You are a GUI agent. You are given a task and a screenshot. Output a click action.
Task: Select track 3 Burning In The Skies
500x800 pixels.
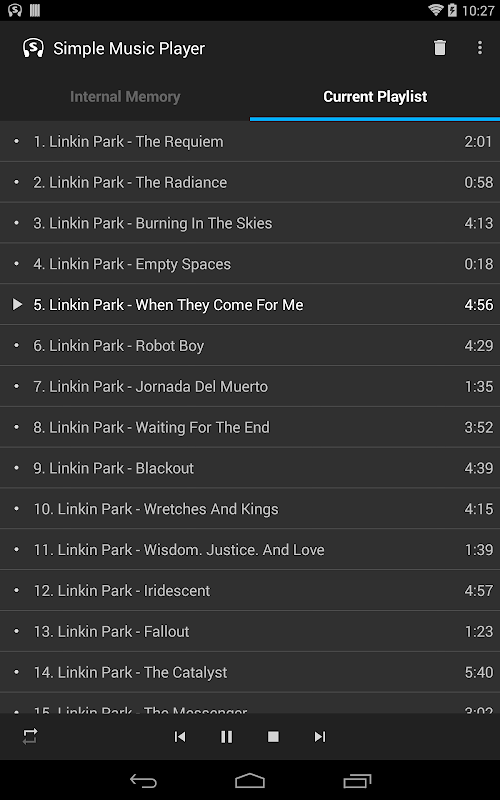coord(250,223)
